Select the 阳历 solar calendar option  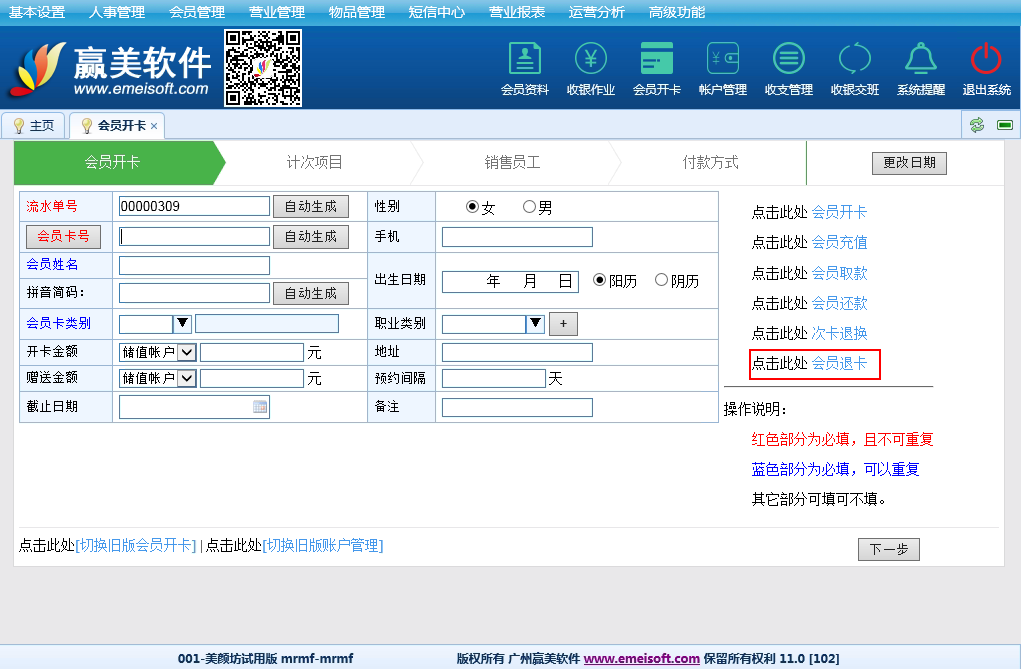[600, 281]
